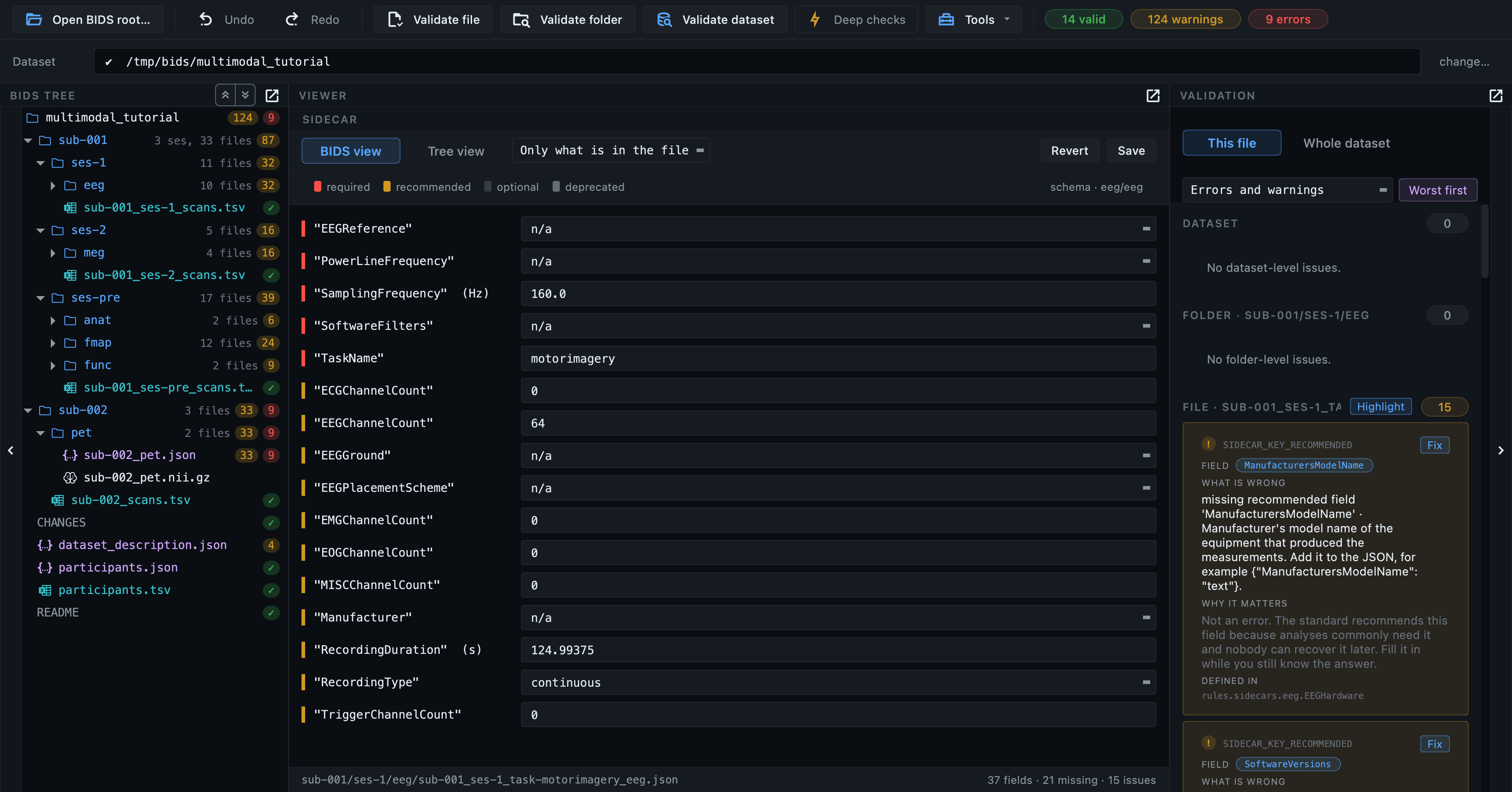Pop out the BIDS tree panel
Image resolution: width=1512 pixels, height=792 pixels.
(272, 95)
